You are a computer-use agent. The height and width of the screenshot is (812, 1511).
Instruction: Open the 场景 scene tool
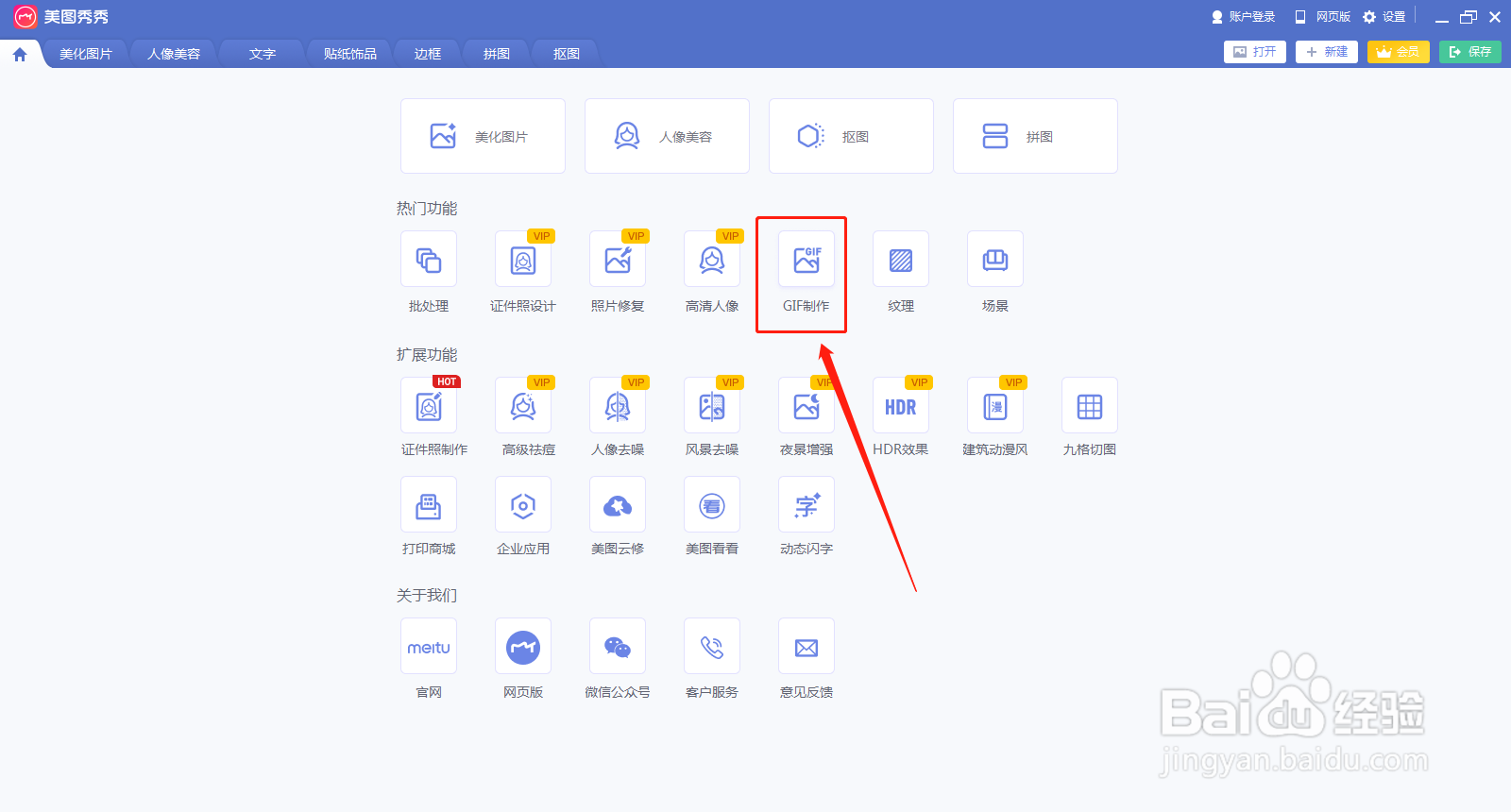pos(995,260)
